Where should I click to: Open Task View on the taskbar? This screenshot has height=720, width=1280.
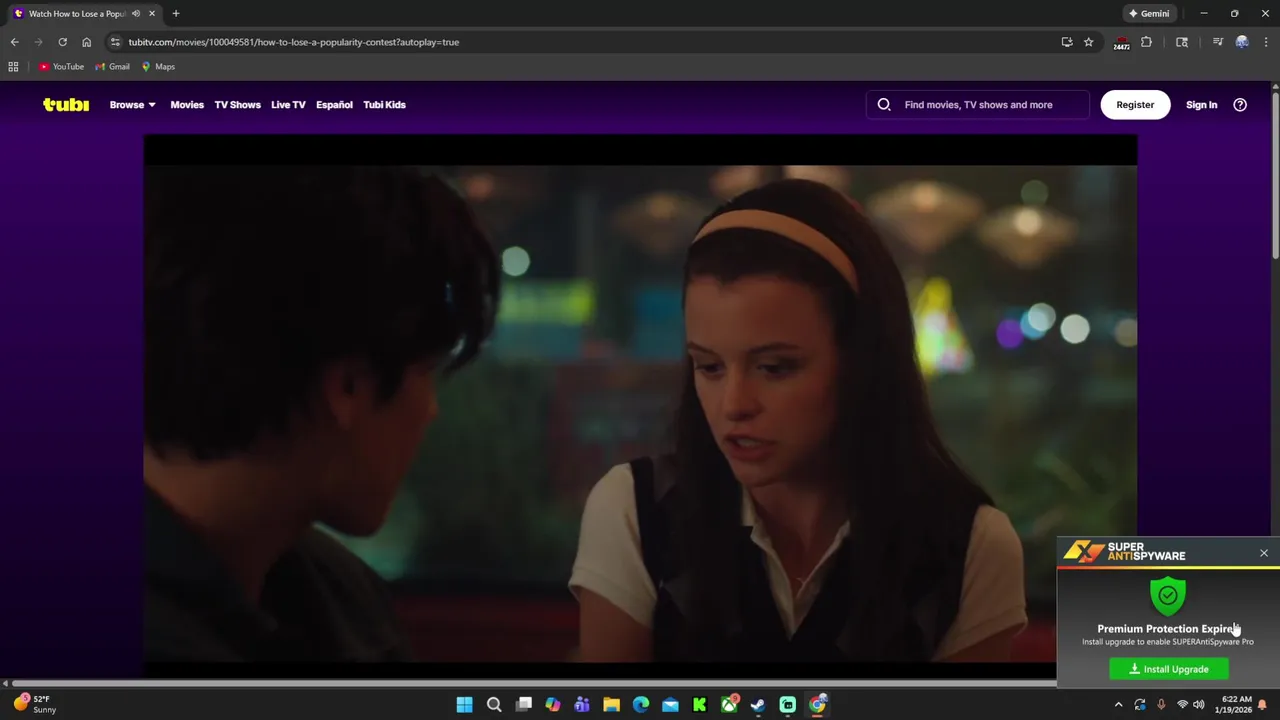(x=523, y=705)
